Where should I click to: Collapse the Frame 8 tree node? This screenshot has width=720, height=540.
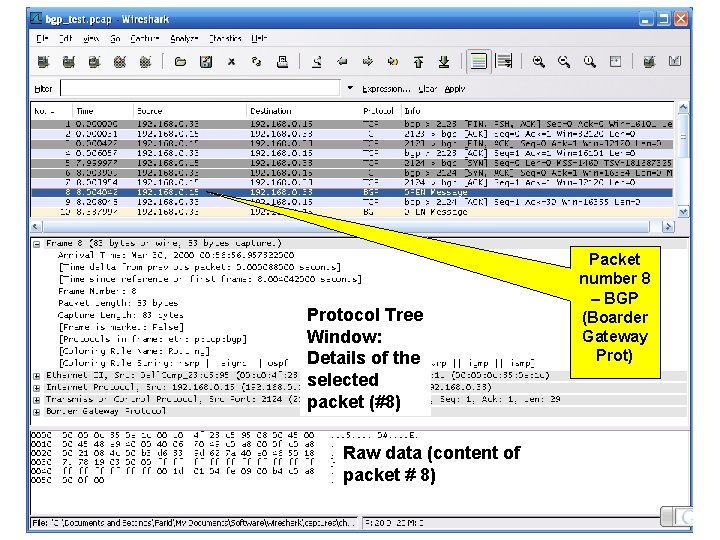tap(37, 244)
